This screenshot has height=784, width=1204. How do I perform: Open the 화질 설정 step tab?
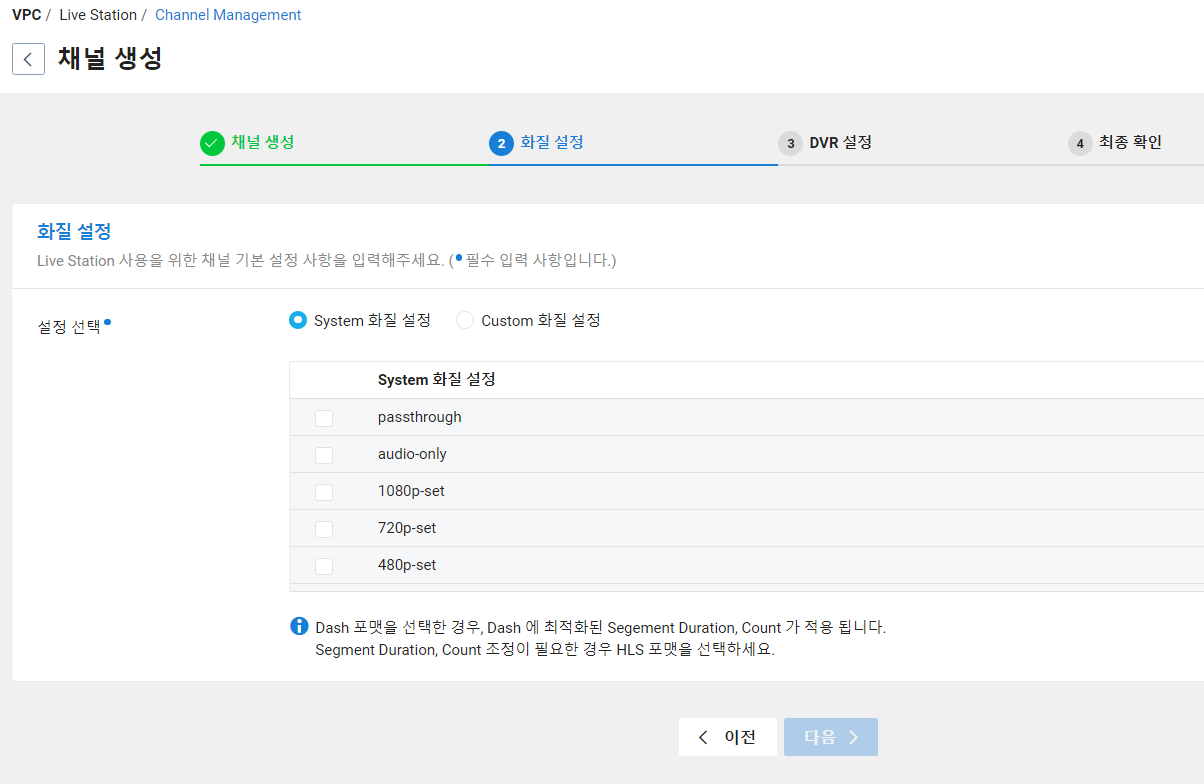coord(552,142)
